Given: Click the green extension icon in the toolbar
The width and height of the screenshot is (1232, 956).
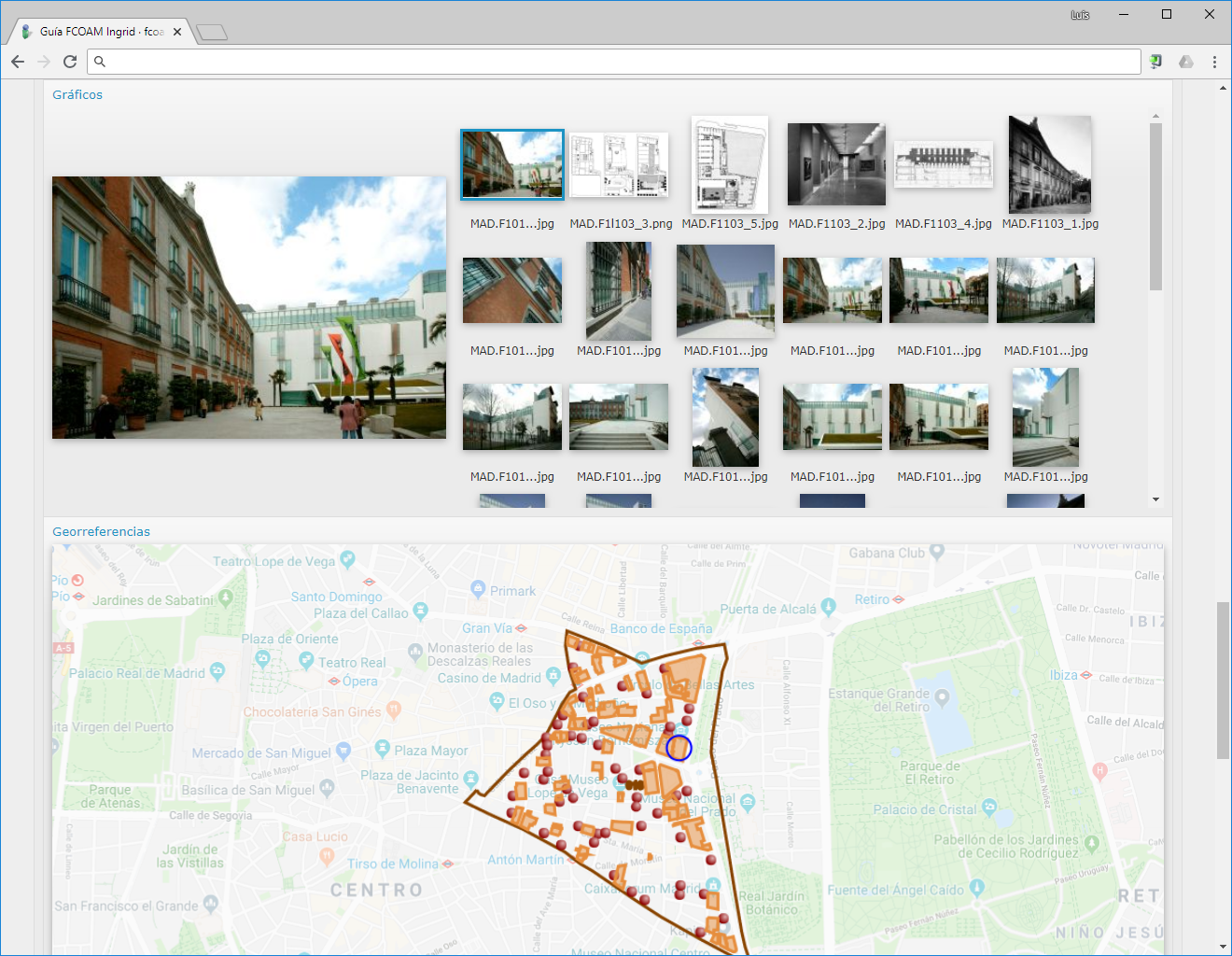Looking at the screenshot, I should tap(1155, 62).
